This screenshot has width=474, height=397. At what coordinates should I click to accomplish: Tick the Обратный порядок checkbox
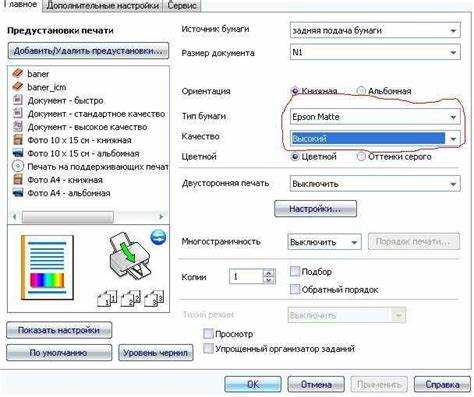[x=295, y=289]
